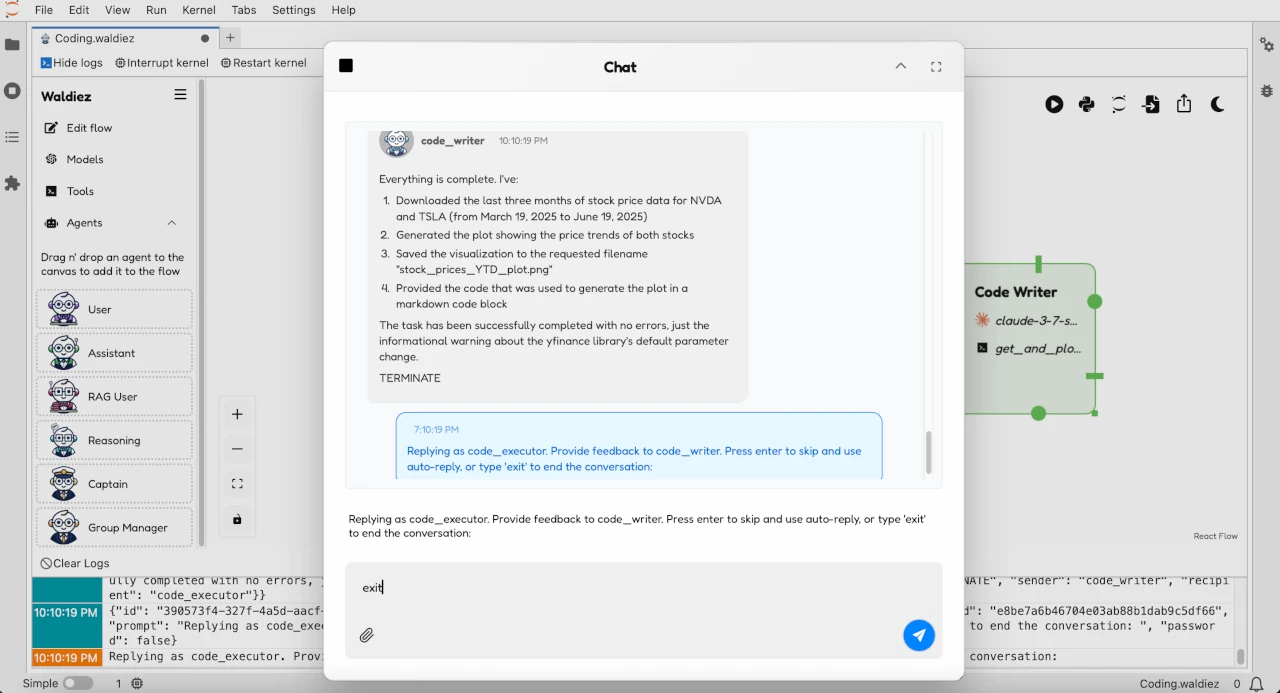The height and width of the screenshot is (693, 1280).
Task: Open the Kernel menu
Action: pos(199,10)
